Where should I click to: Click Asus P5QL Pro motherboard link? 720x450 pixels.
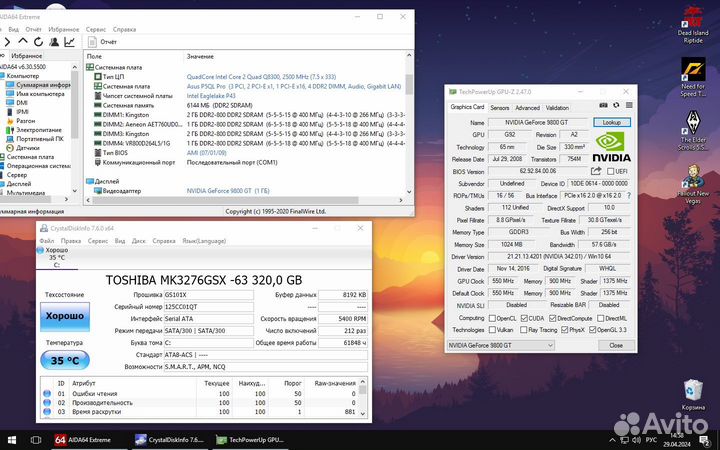click(x=294, y=86)
